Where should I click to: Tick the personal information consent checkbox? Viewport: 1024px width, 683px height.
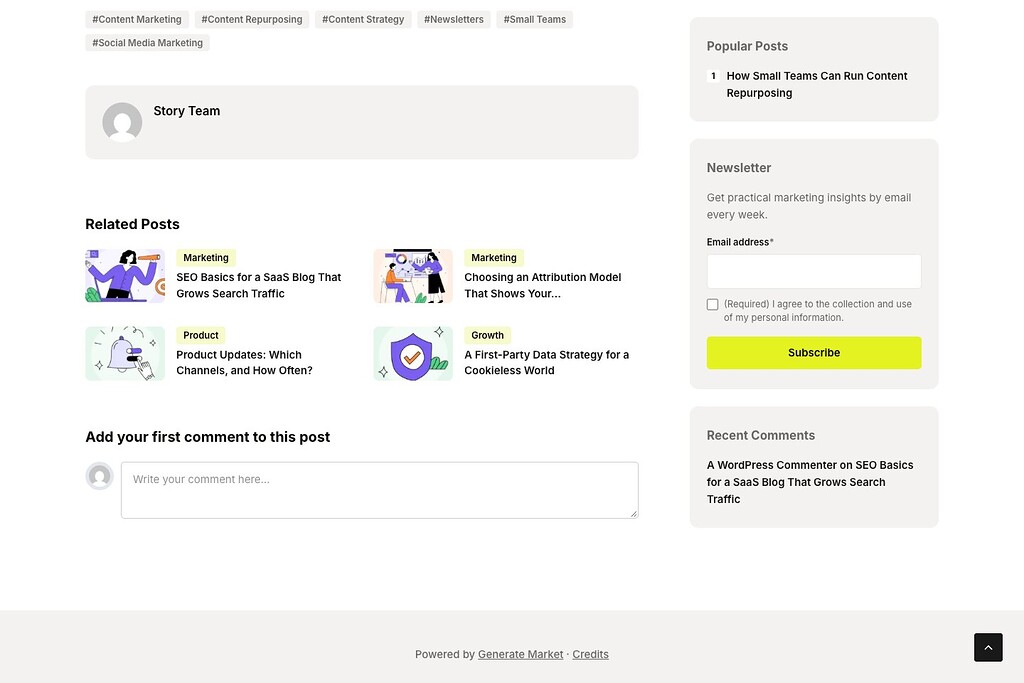point(712,304)
